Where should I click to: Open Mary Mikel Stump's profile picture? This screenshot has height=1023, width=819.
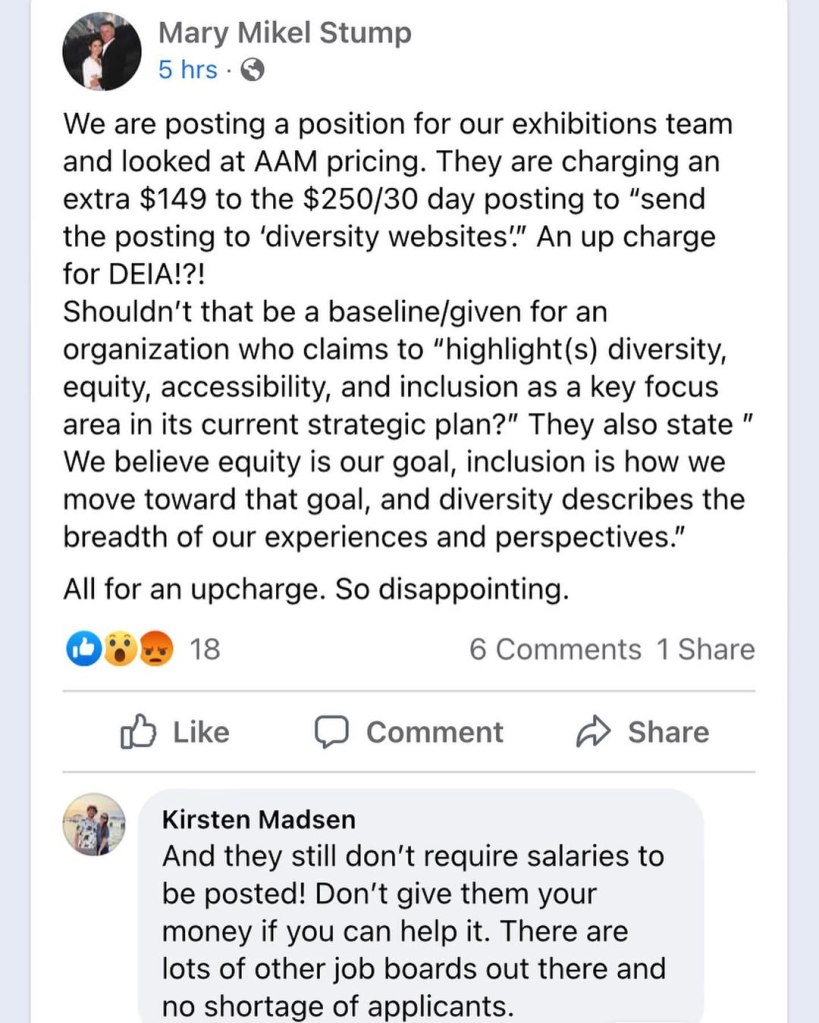99,52
